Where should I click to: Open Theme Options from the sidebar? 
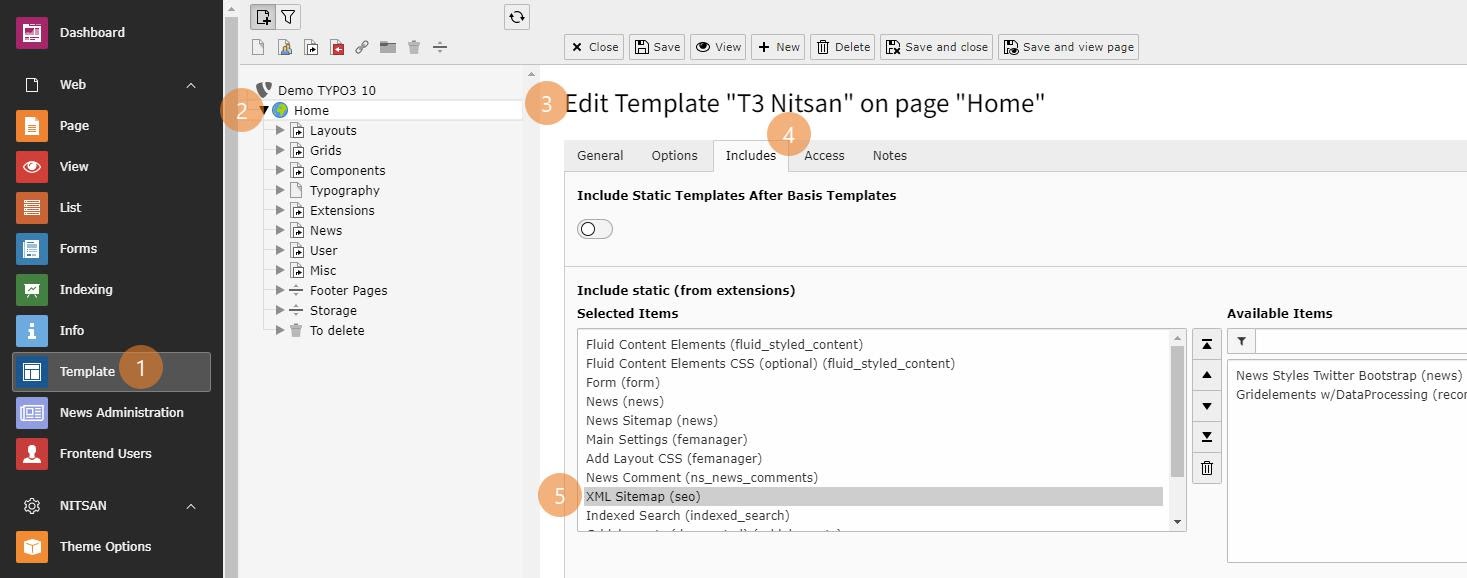click(103, 547)
